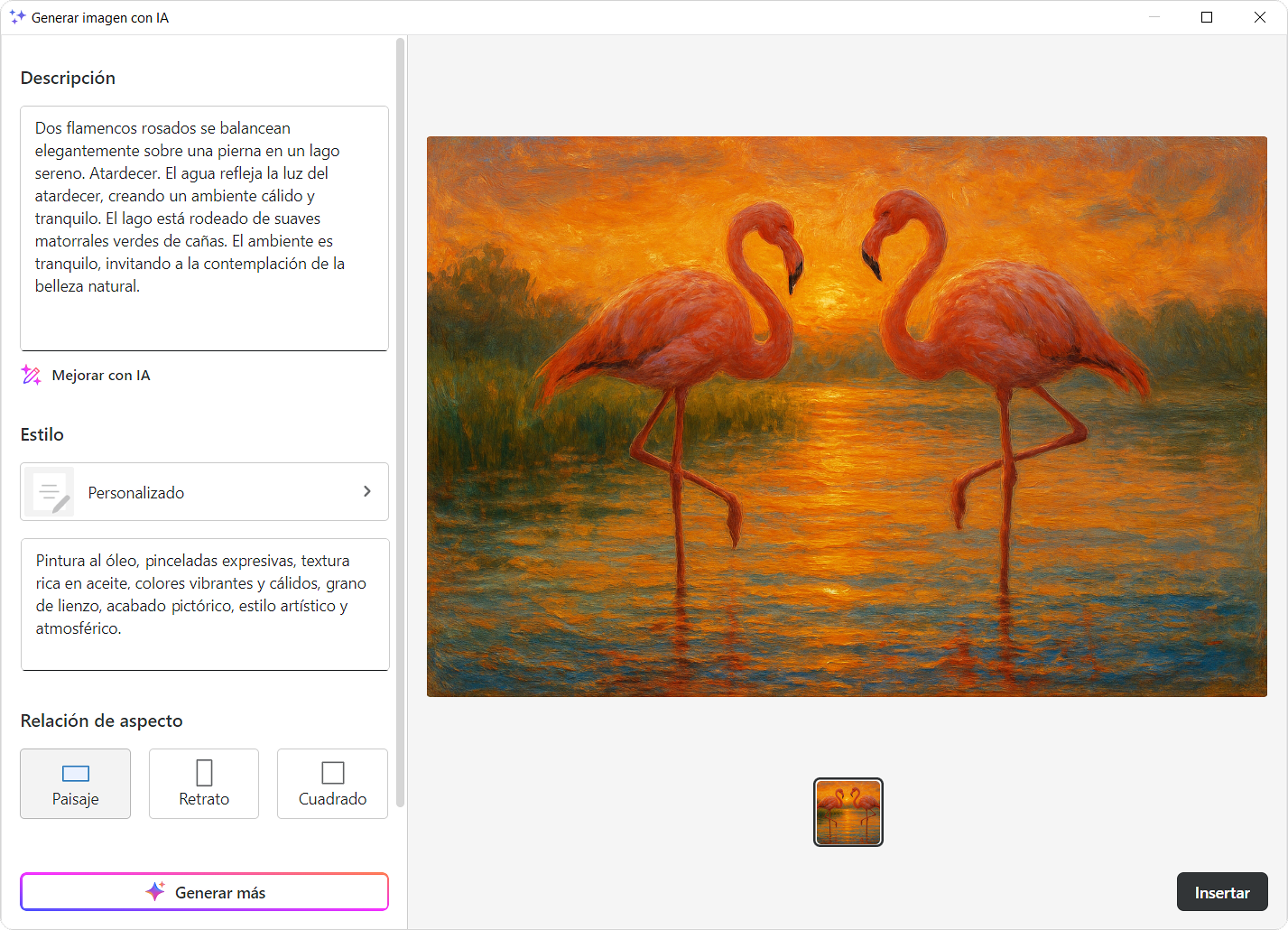
Task: Click the sparkles icon in the title bar
Action: [17, 17]
